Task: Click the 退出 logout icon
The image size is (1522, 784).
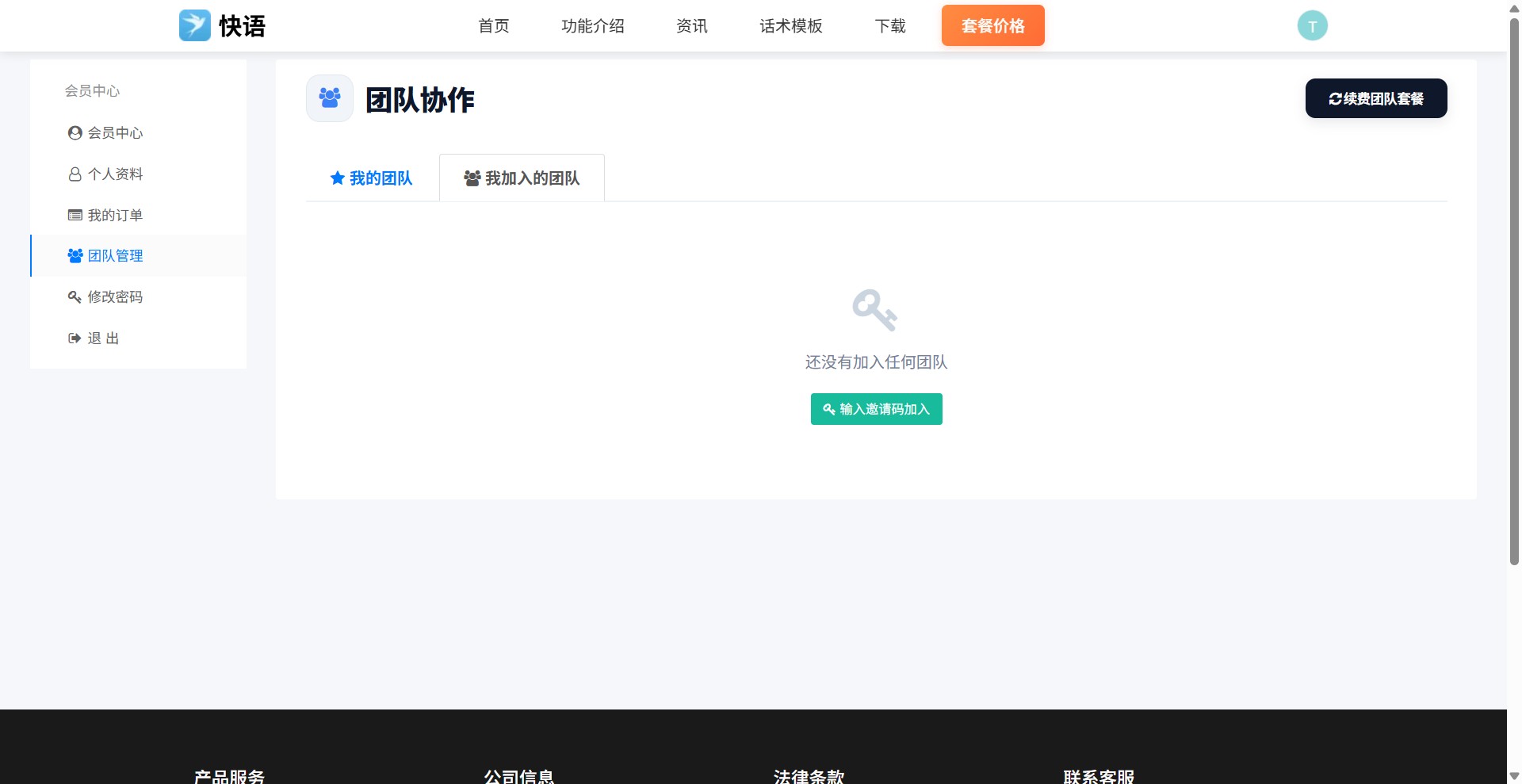Action: [75, 338]
